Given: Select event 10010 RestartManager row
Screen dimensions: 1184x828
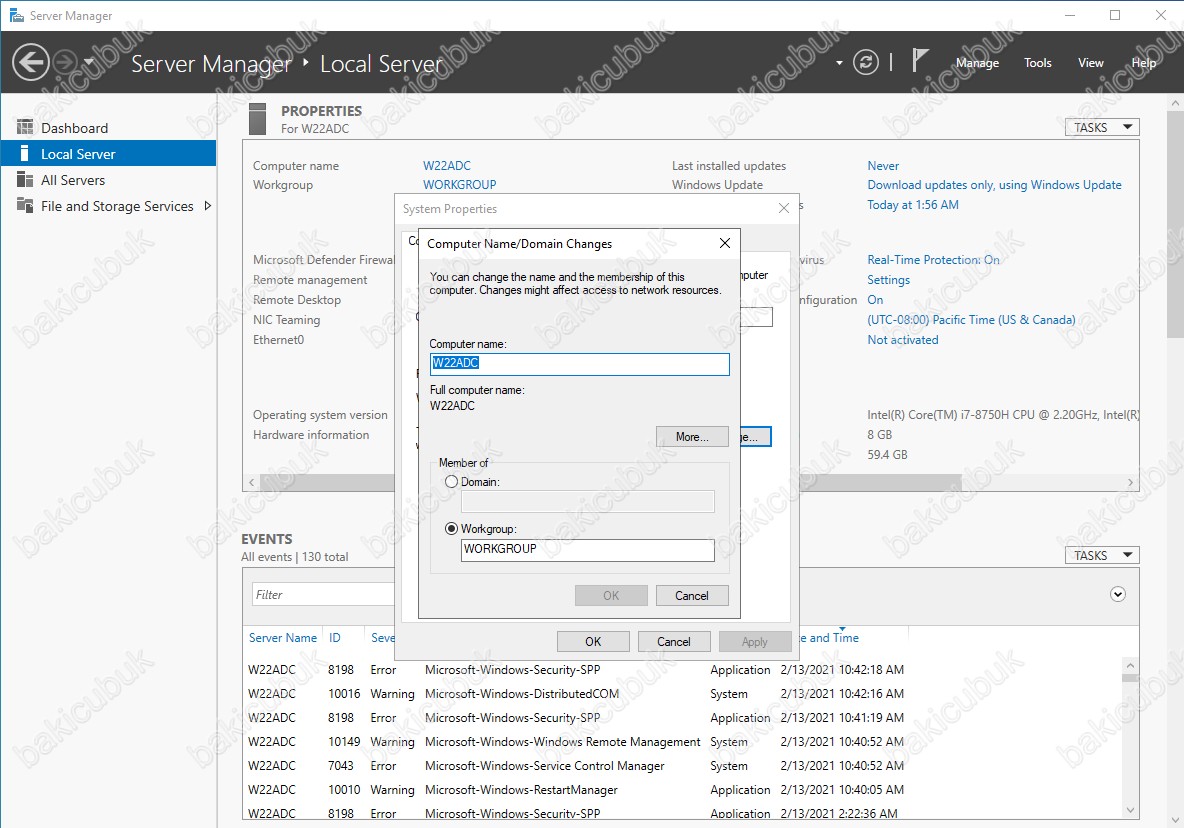Looking at the screenshot, I should point(683,790).
